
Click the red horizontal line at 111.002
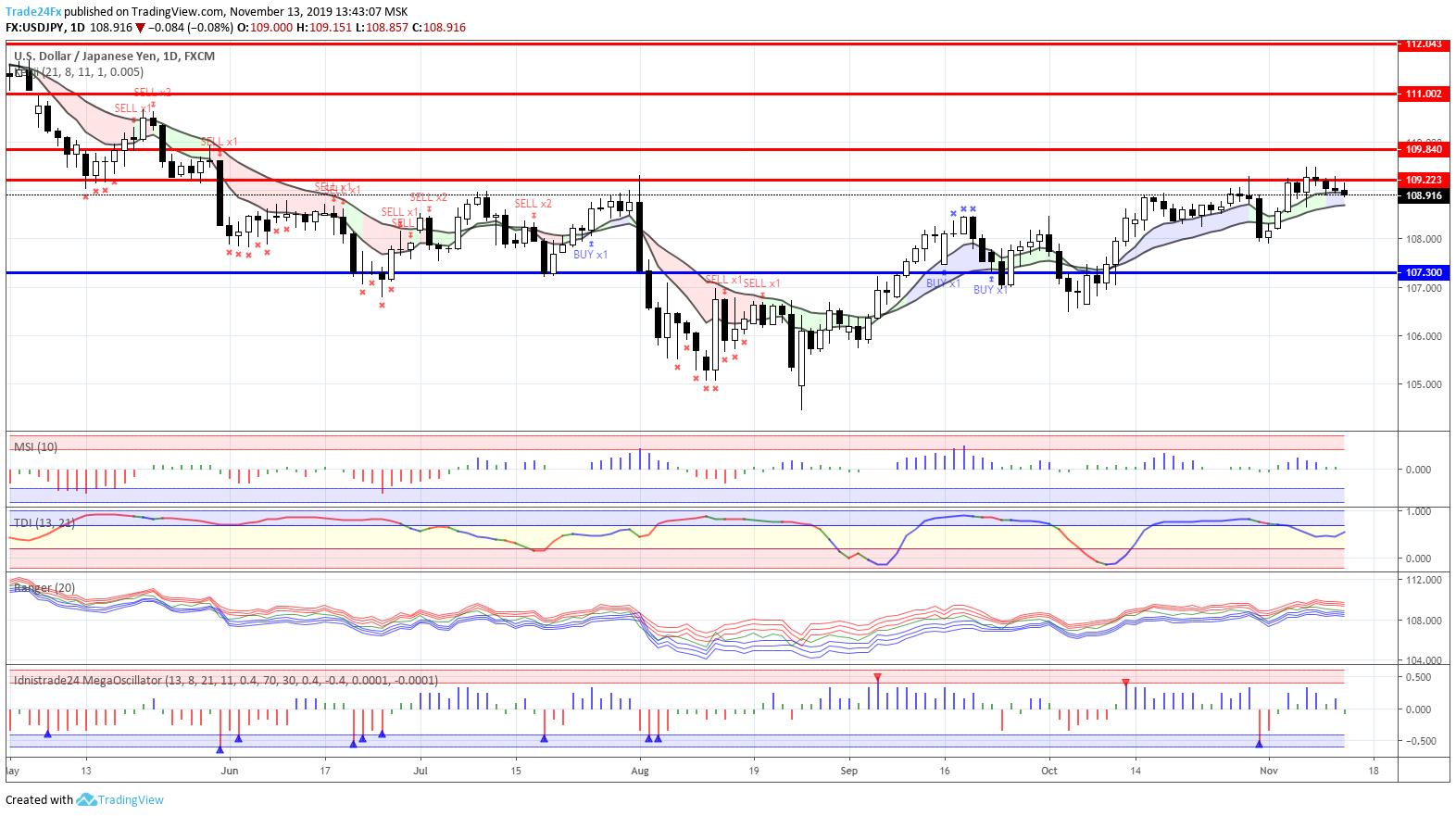[x=701, y=94]
